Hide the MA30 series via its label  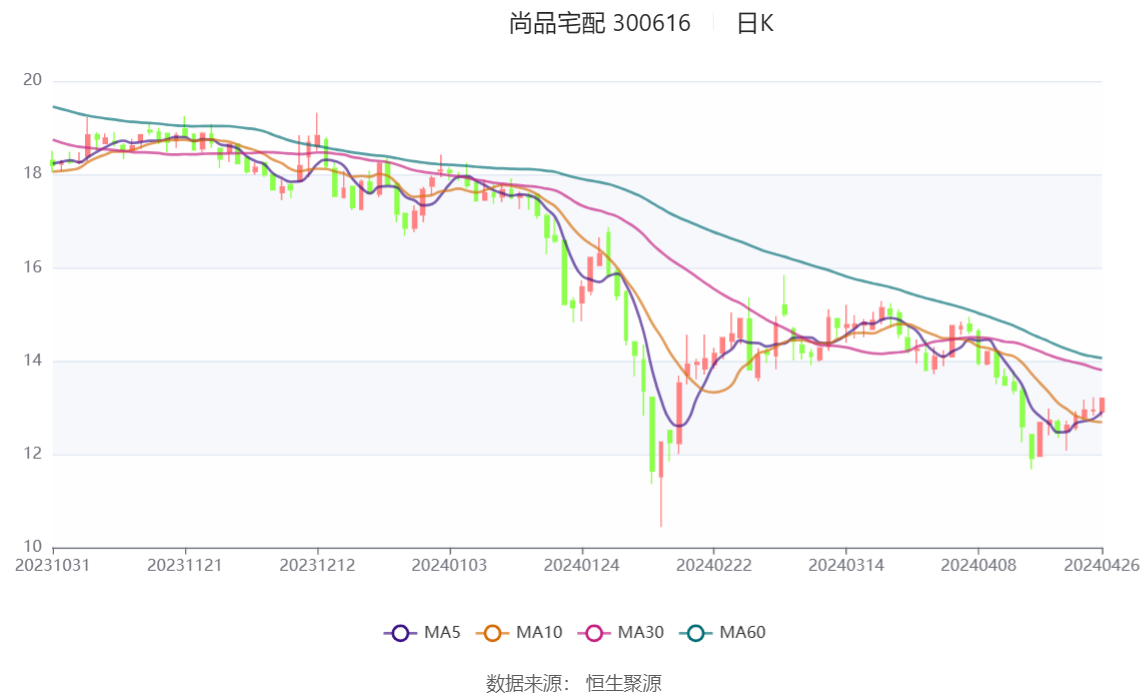[640, 633]
